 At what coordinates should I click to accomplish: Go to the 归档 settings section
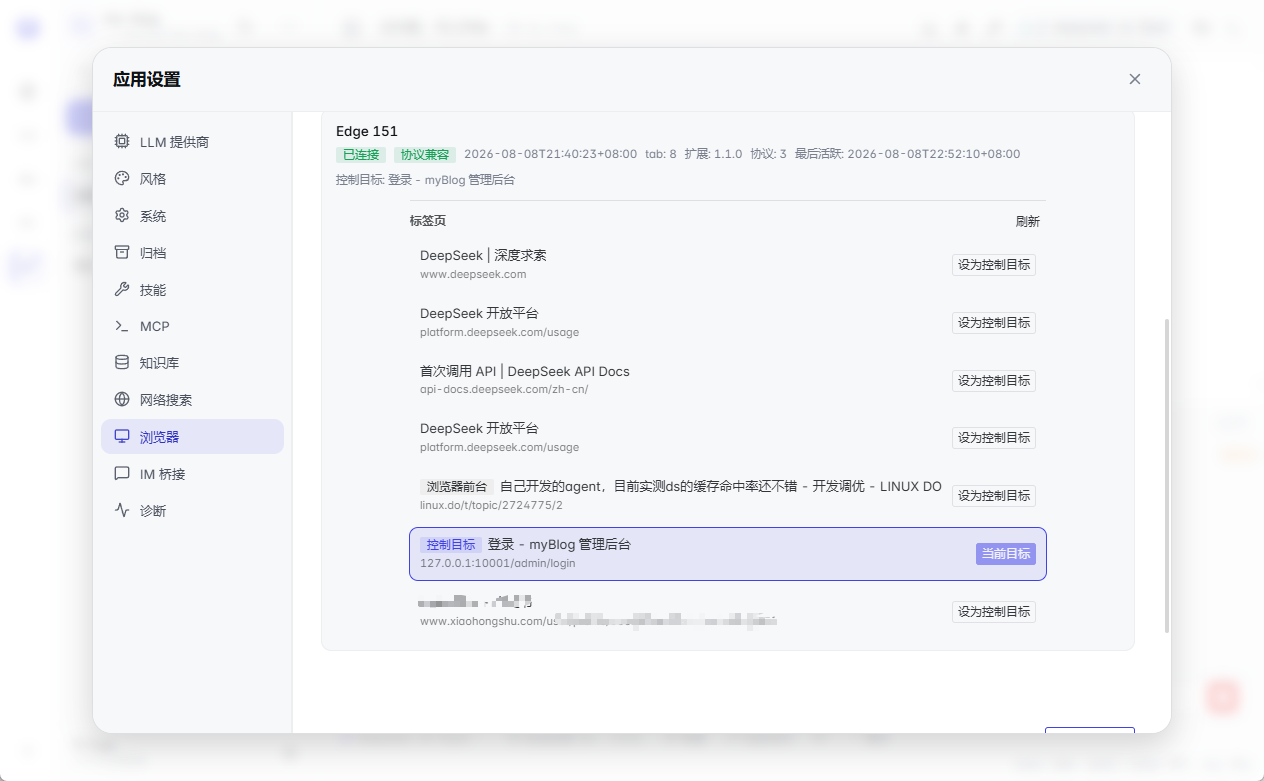tap(192, 252)
